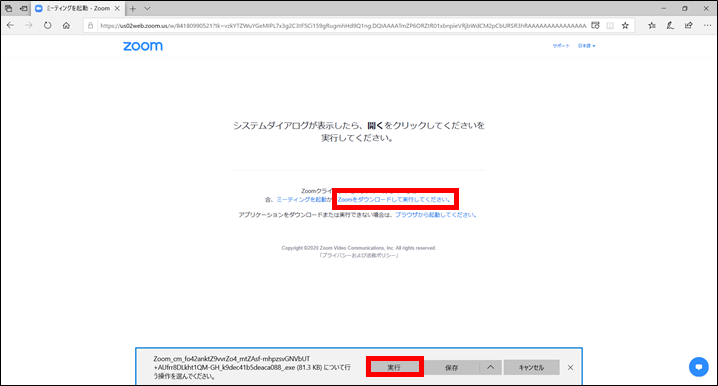The width and height of the screenshot is (718, 386).
Task: Add this page to favorites star
Action: click(625, 26)
